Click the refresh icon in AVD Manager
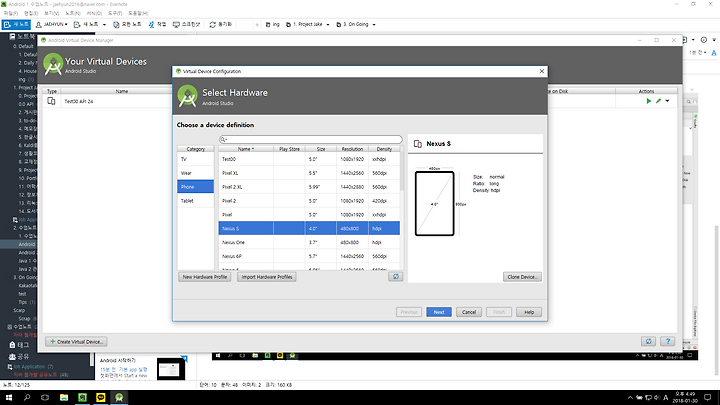The image size is (720, 405). click(648, 341)
